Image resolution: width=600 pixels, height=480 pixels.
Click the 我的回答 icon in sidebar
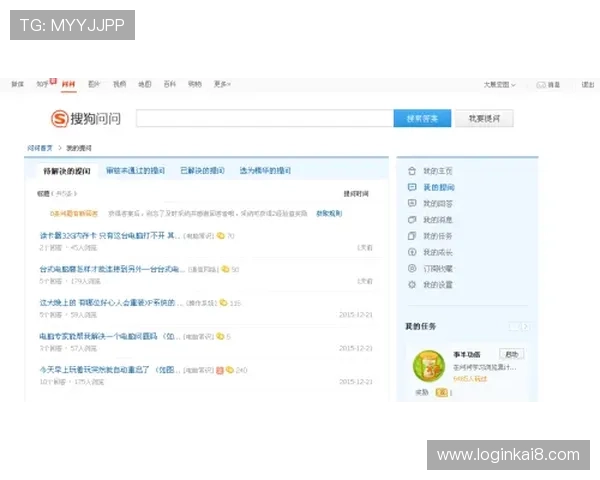(x=412, y=203)
